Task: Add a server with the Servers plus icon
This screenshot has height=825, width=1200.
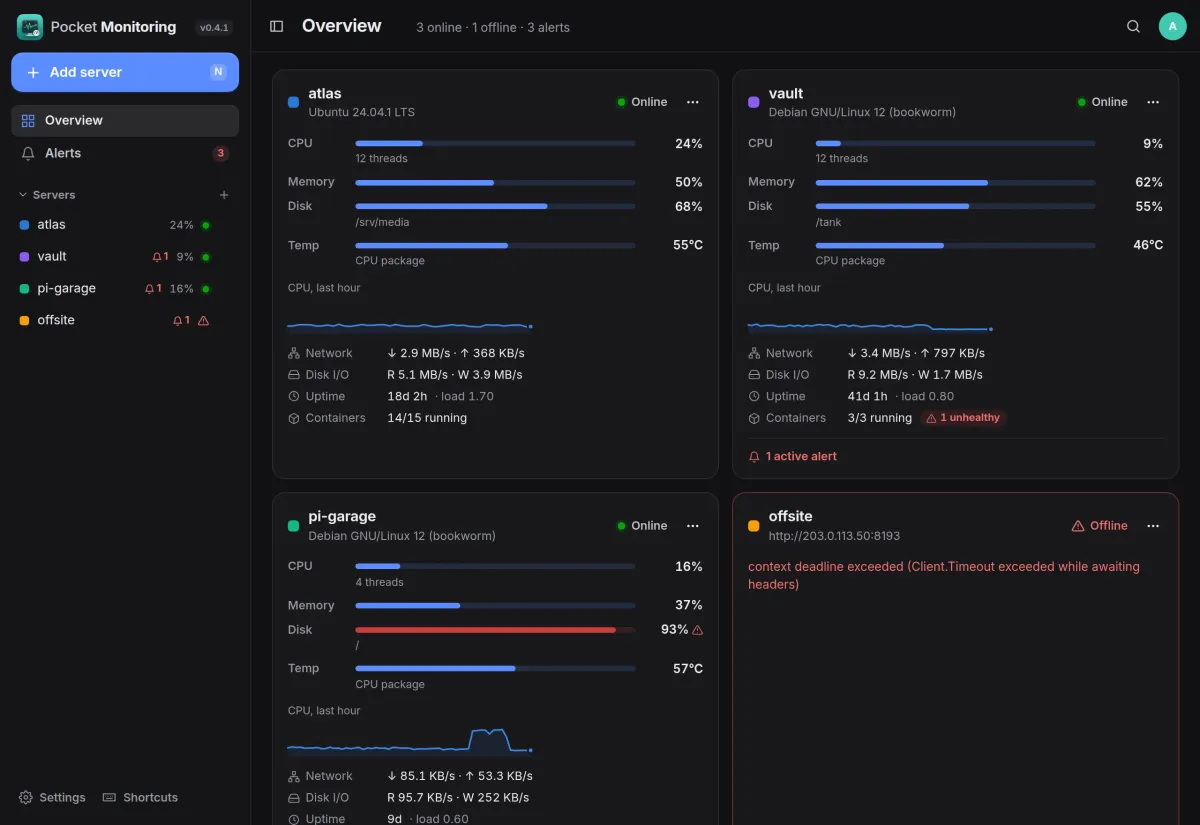Action: (224, 195)
